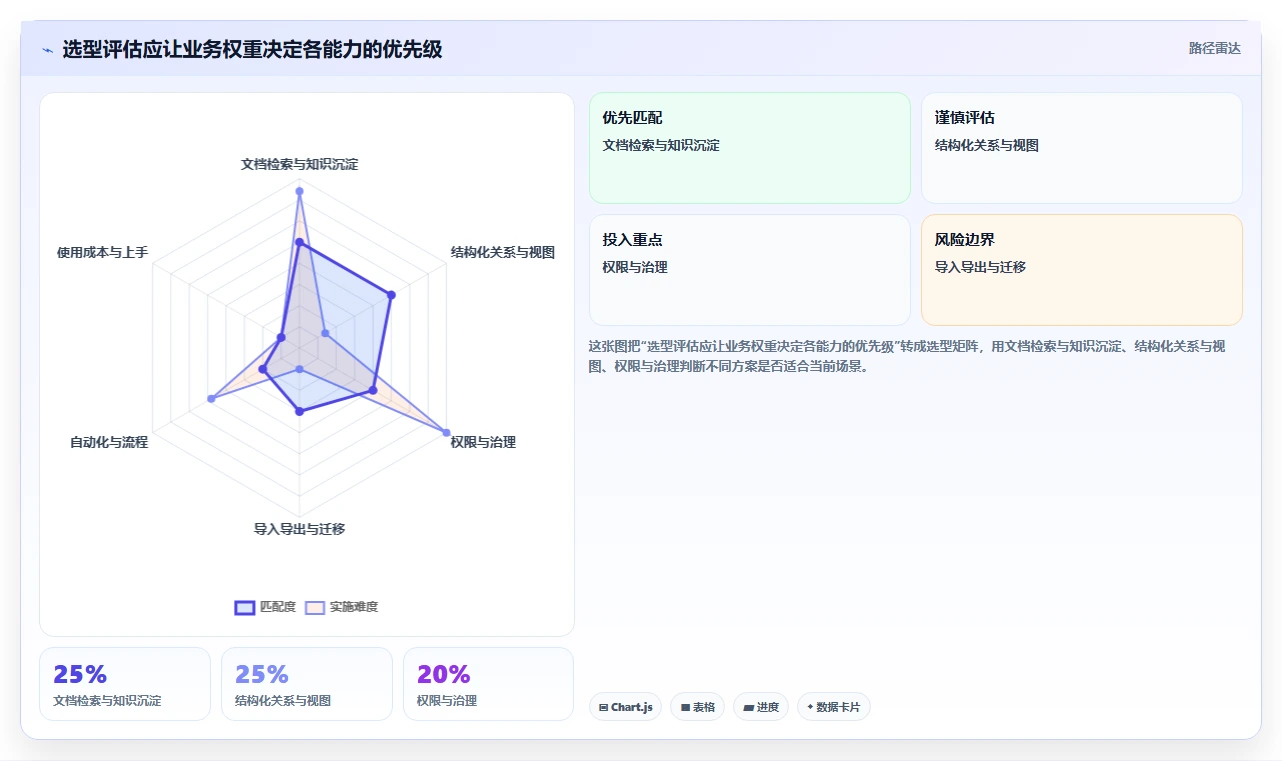Click radar axis label 权限与治理
The height and width of the screenshot is (761, 1282).
[x=483, y=442]
